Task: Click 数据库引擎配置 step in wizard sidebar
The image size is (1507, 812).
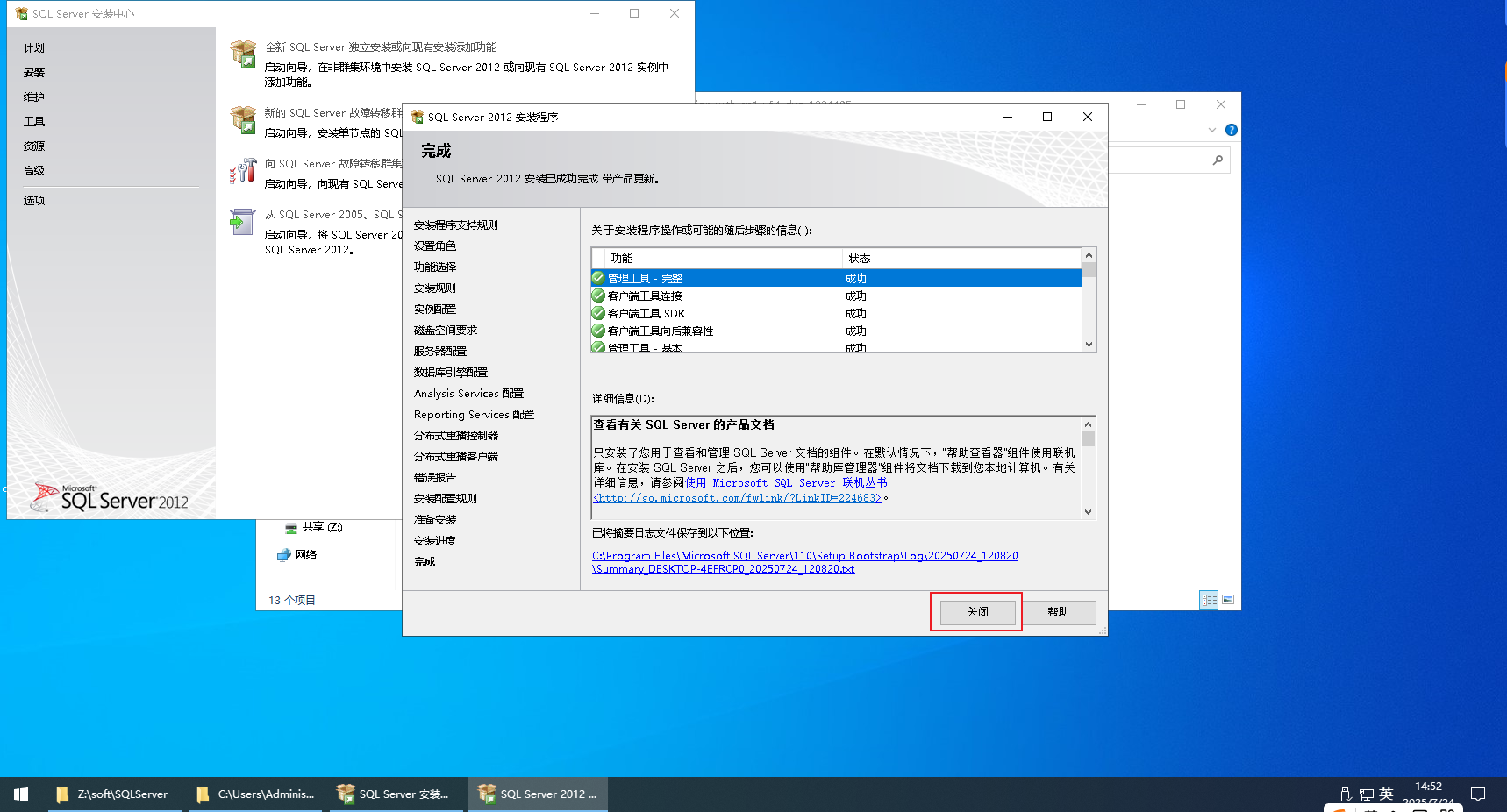Action: [451, 373]
